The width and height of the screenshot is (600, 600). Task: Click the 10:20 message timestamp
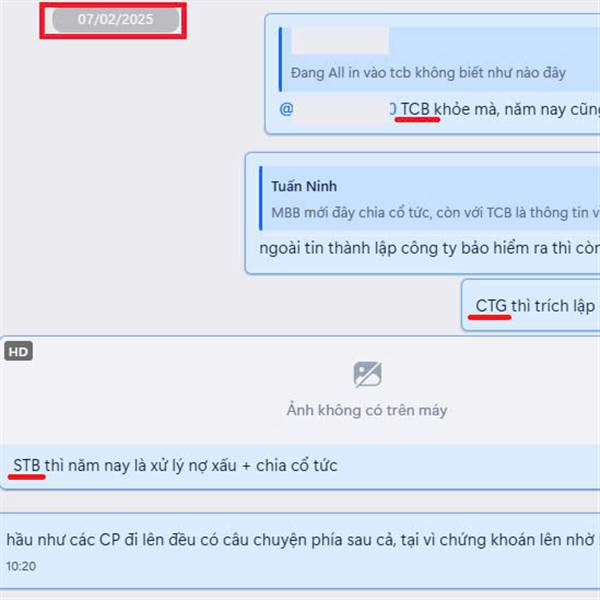coord(21,566)
